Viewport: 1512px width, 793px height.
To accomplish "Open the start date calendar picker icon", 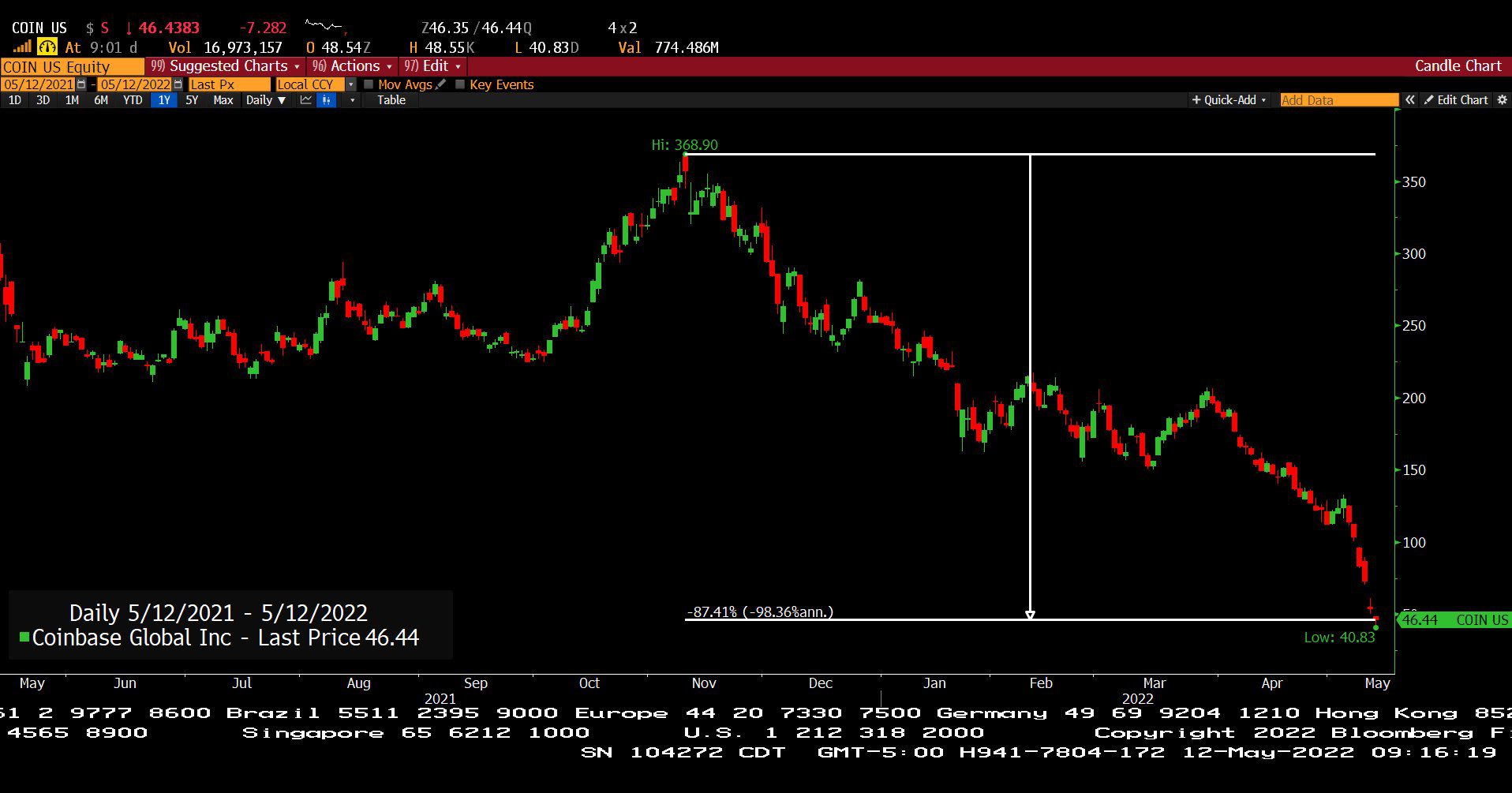I will pos(81,84).
